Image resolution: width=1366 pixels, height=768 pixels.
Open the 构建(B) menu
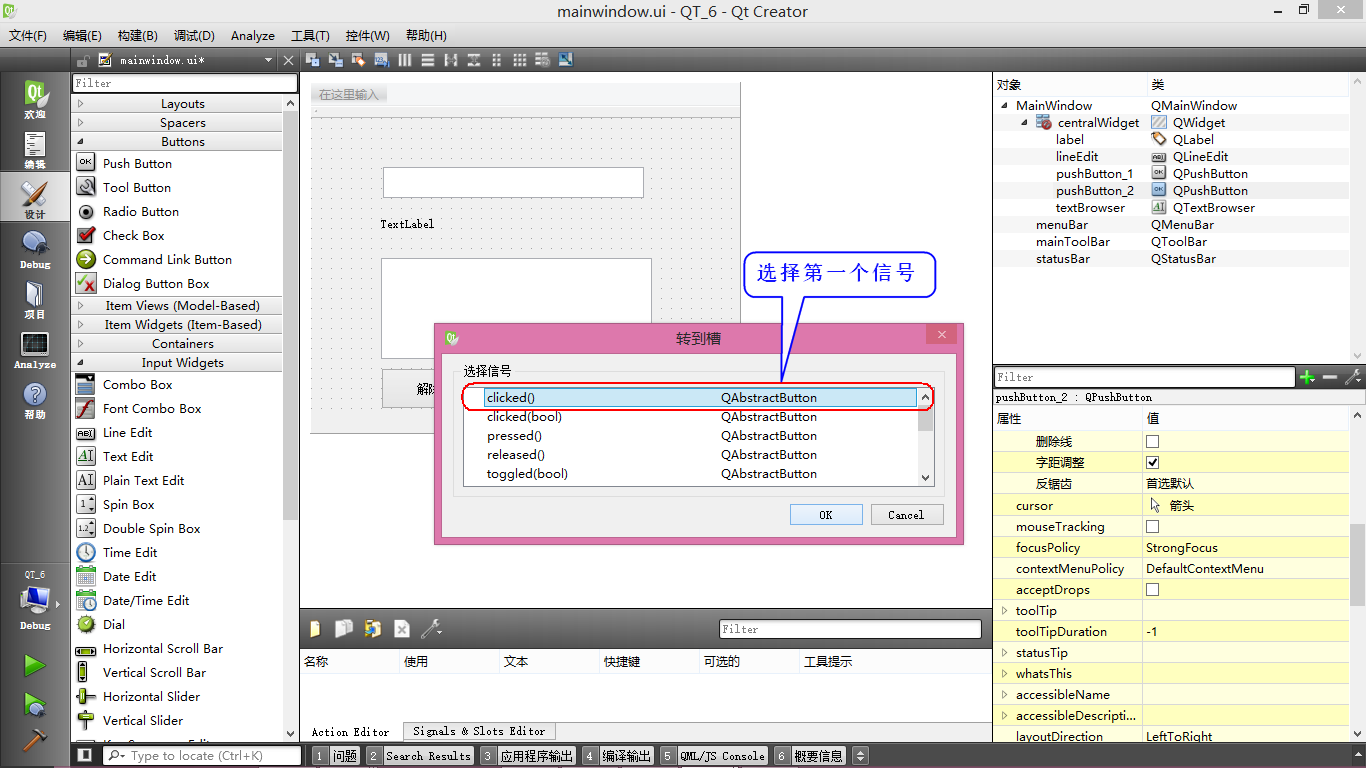tap(137, 35)
